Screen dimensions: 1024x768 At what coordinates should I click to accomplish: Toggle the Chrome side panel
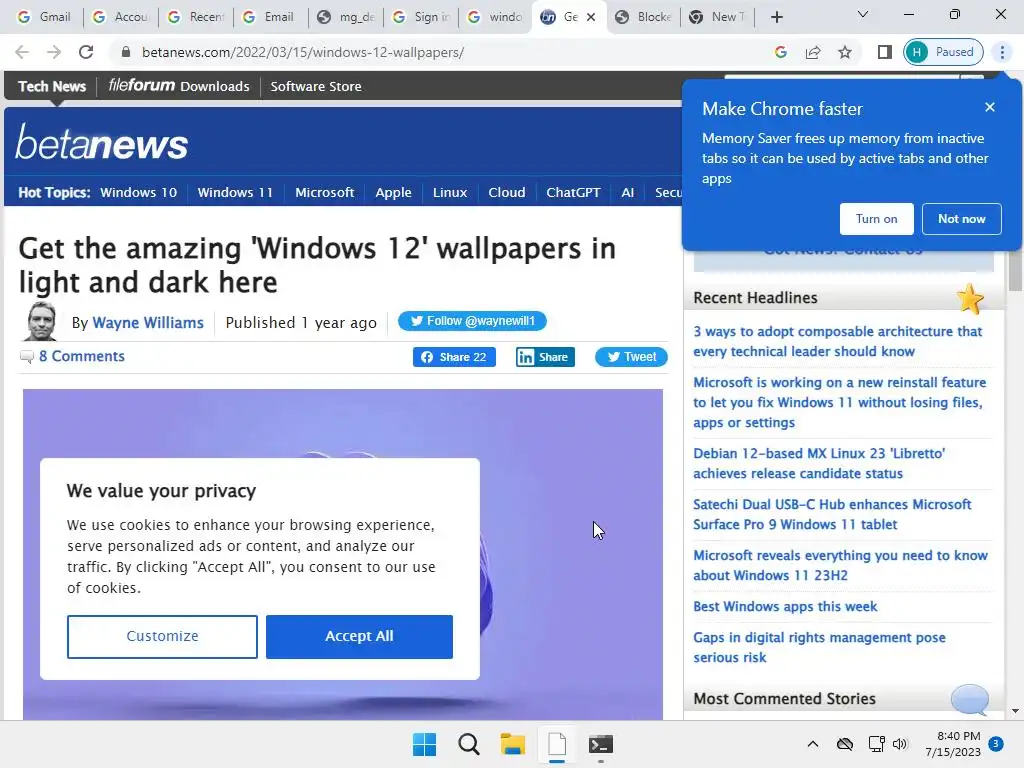pos(885,52)
